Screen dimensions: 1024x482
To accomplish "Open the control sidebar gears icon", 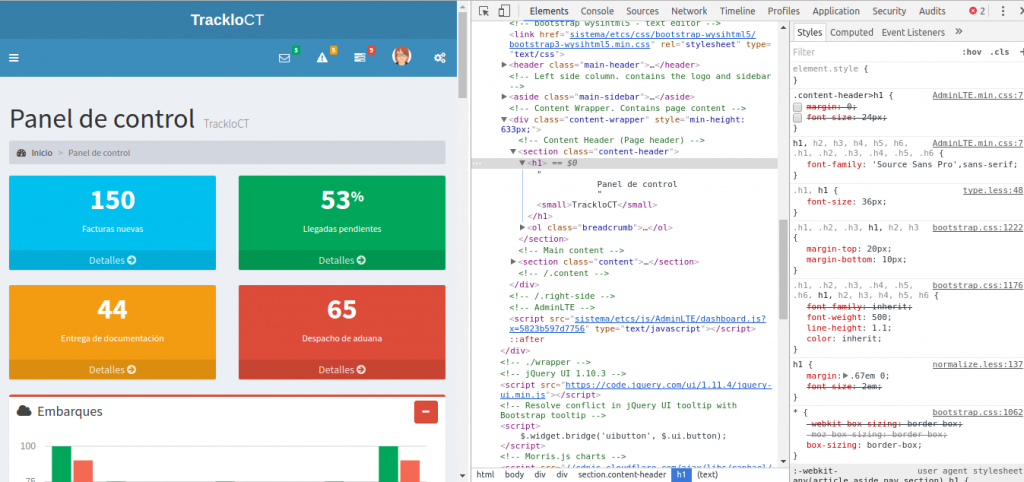I will 440,57.
